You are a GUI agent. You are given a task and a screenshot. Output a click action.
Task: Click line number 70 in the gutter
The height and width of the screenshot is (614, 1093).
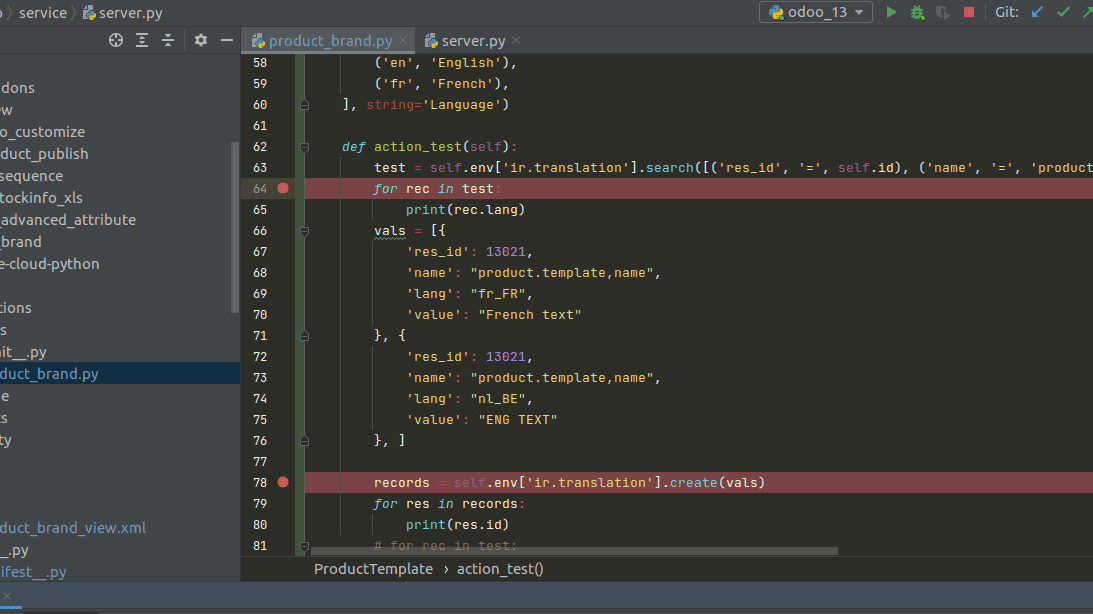click(x=259, y=314)
